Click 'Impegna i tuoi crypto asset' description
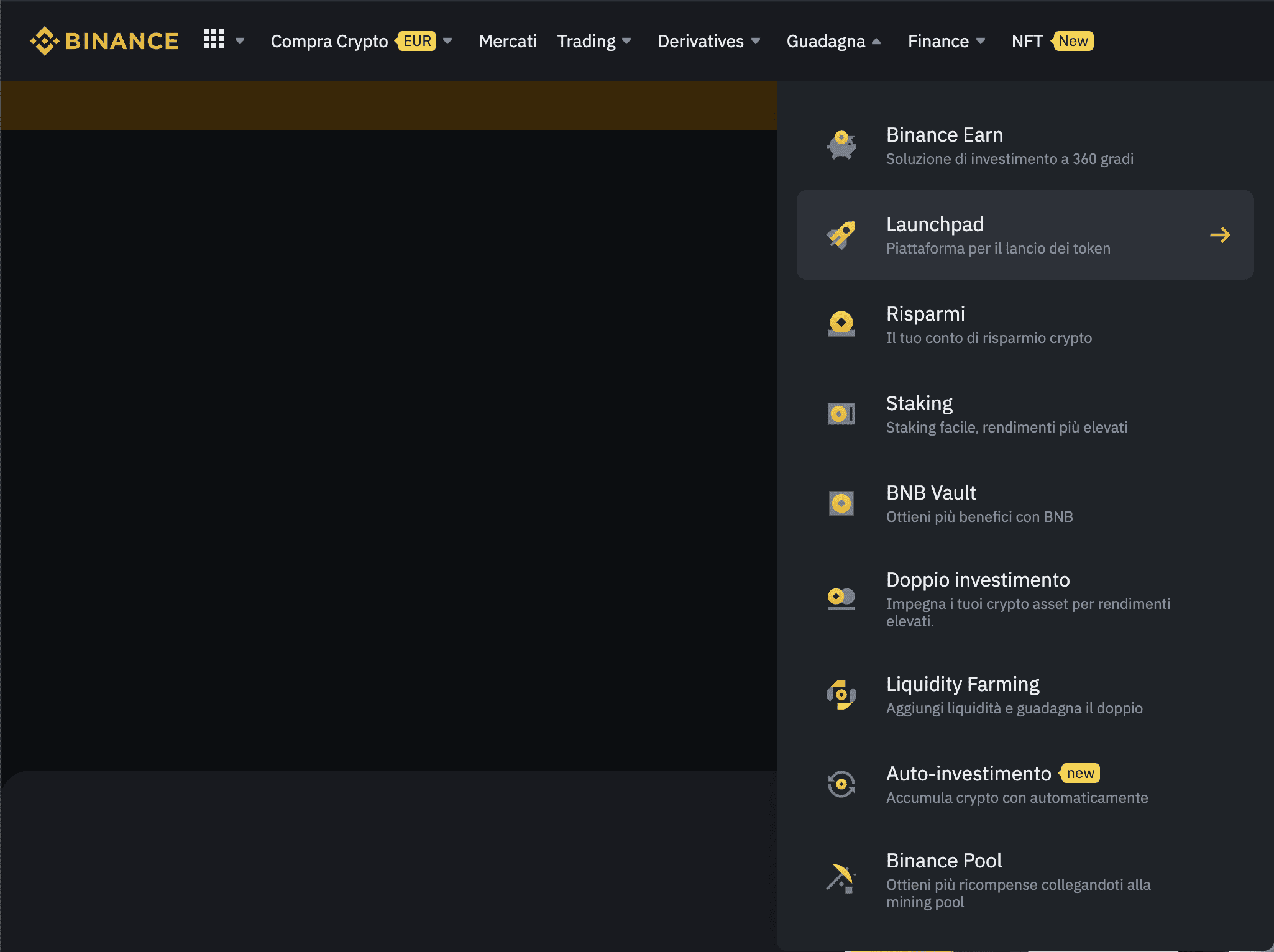 [1029, 613]
